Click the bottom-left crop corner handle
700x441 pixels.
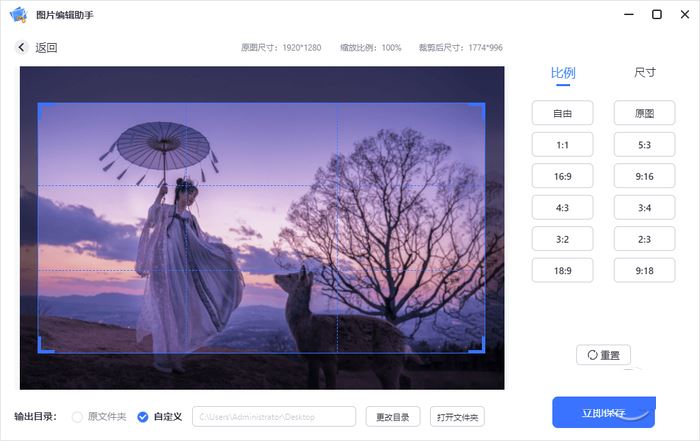(x=40, y=350)
